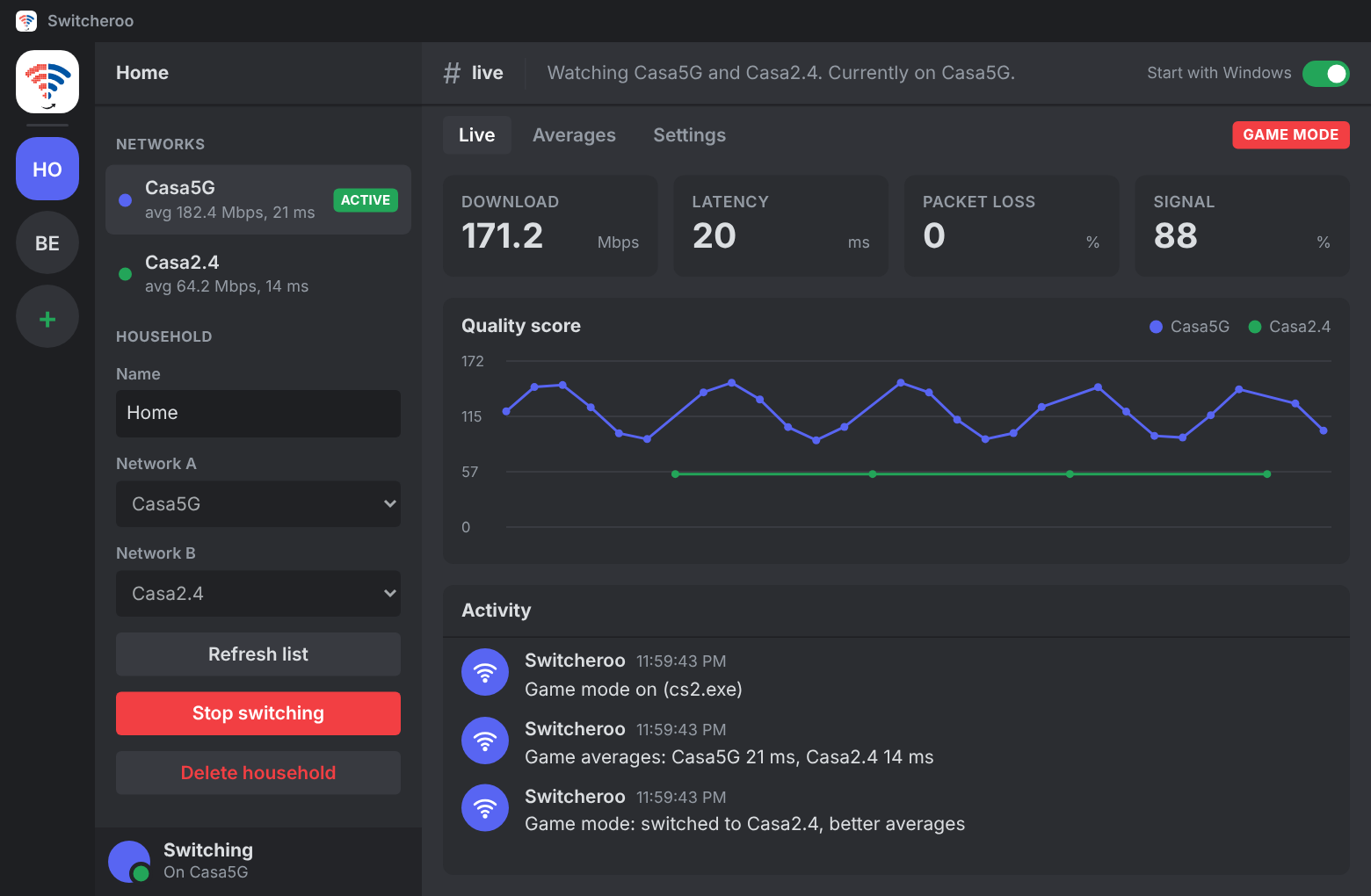Image resolution: width=1371 pixels, height=896 pixels.
Task: Open the Network B dropdown
Action: click(258, 594)
